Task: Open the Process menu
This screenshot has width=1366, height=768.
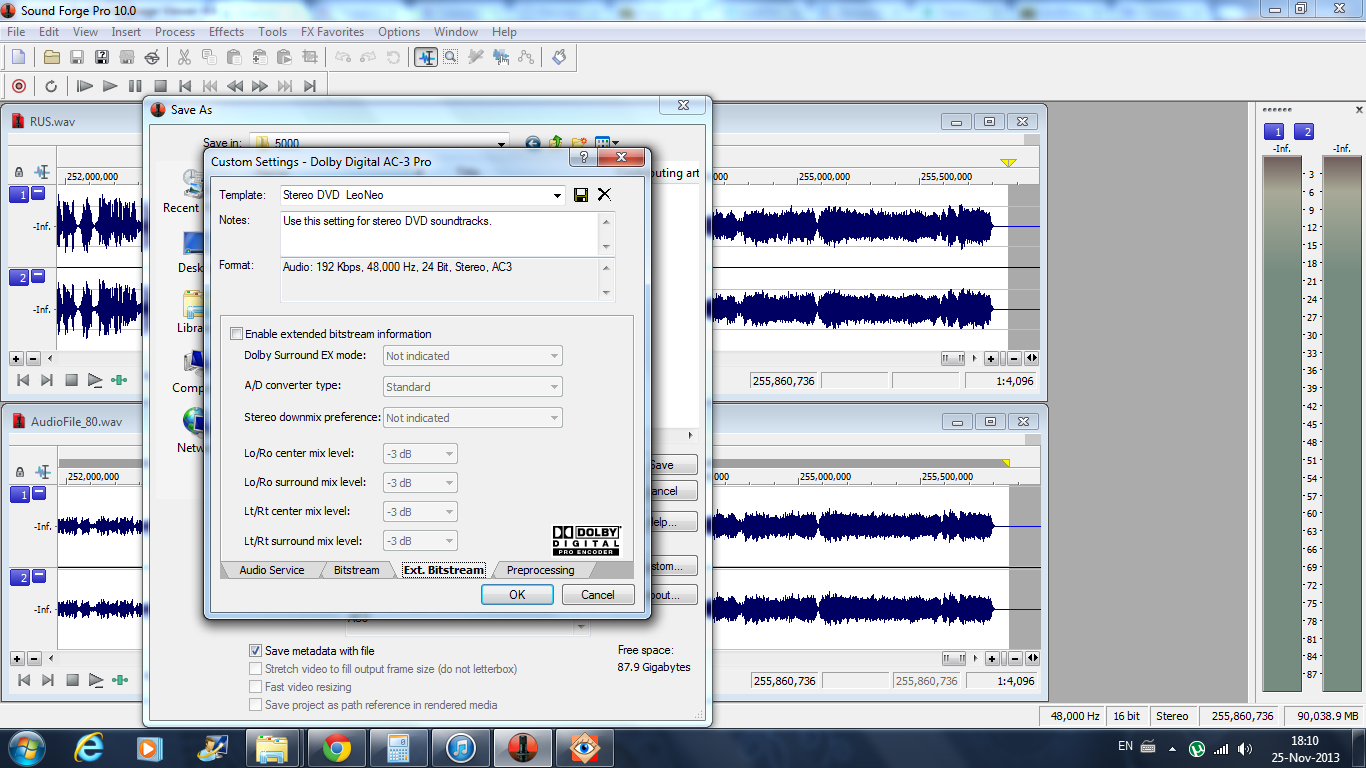Action: coord(175,32)
